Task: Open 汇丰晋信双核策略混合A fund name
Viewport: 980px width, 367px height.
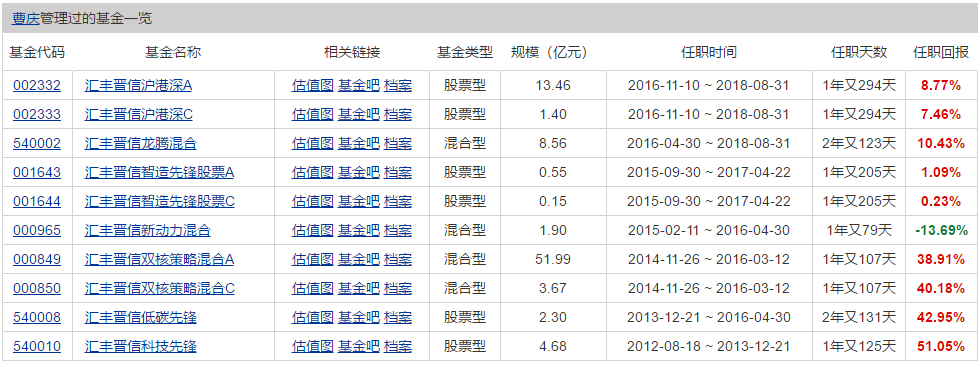Action: pyautogui.click(x=159, y=259)
